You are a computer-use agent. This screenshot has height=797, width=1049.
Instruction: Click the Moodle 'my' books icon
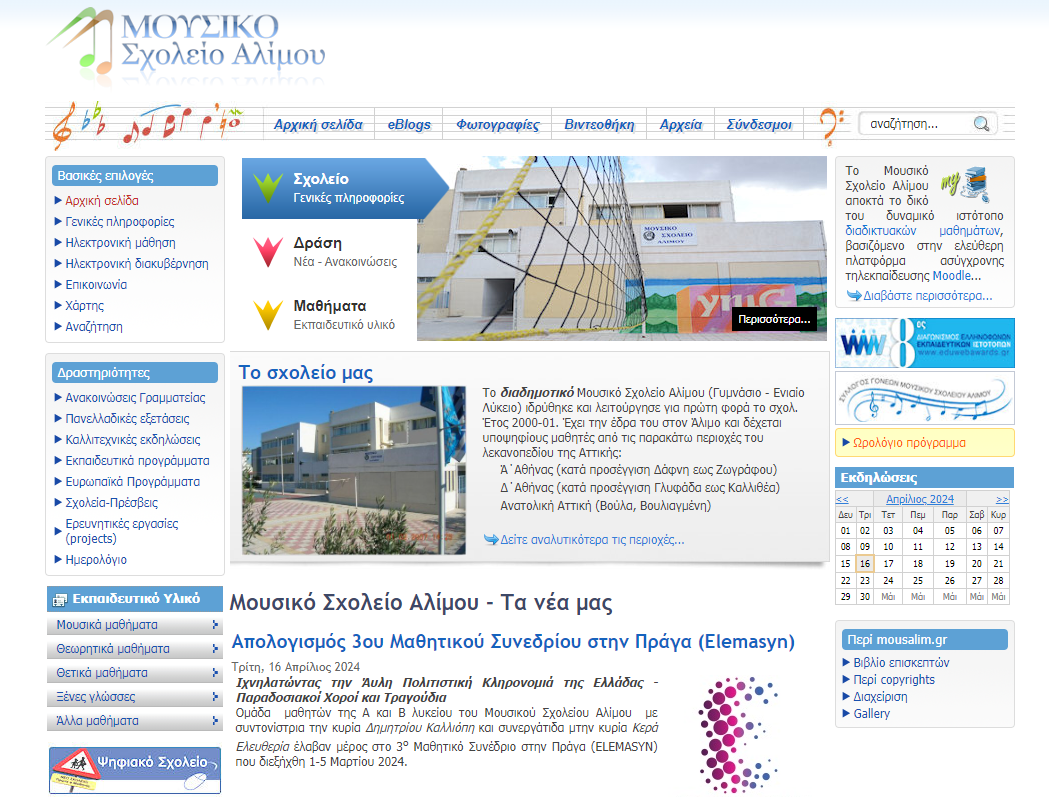click(965, 184)
